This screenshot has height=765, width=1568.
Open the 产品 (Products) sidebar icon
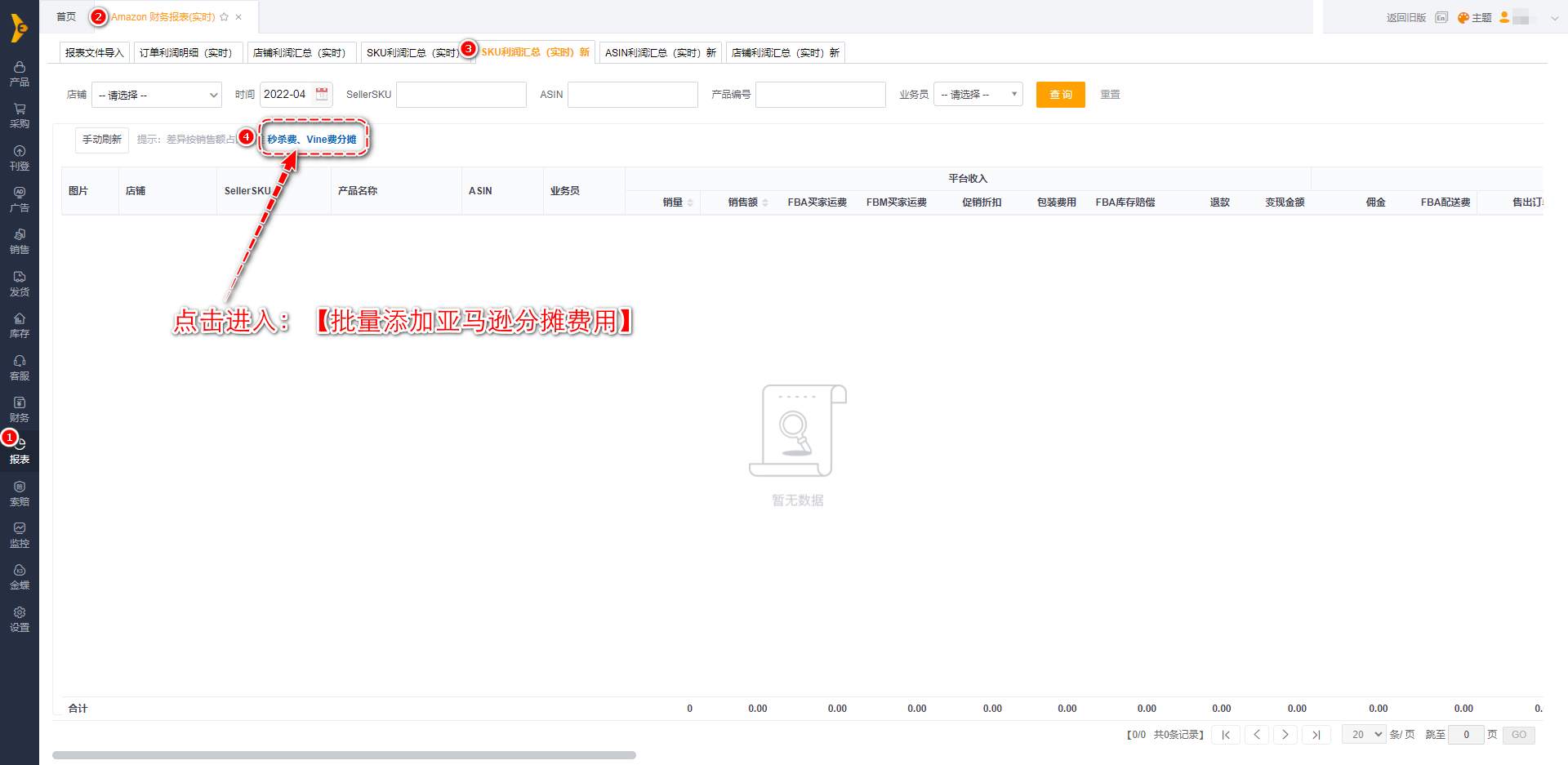(20, 73)
